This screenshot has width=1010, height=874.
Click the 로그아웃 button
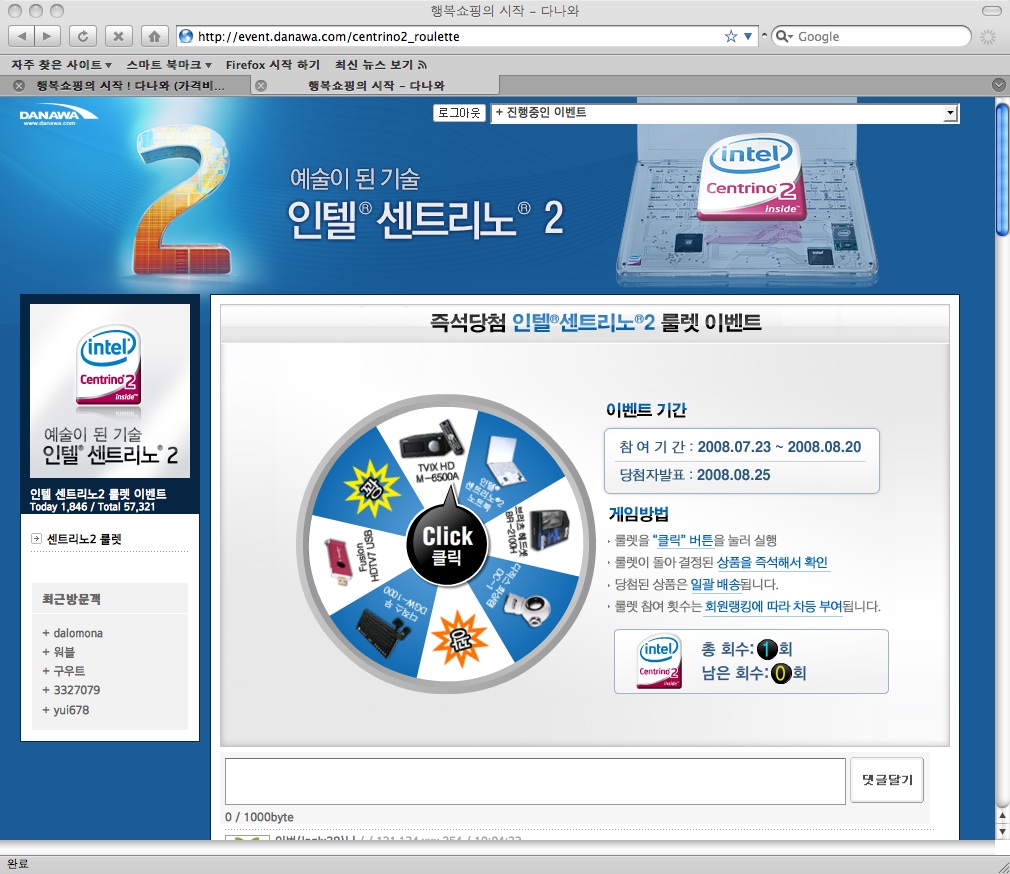[459, 113]
